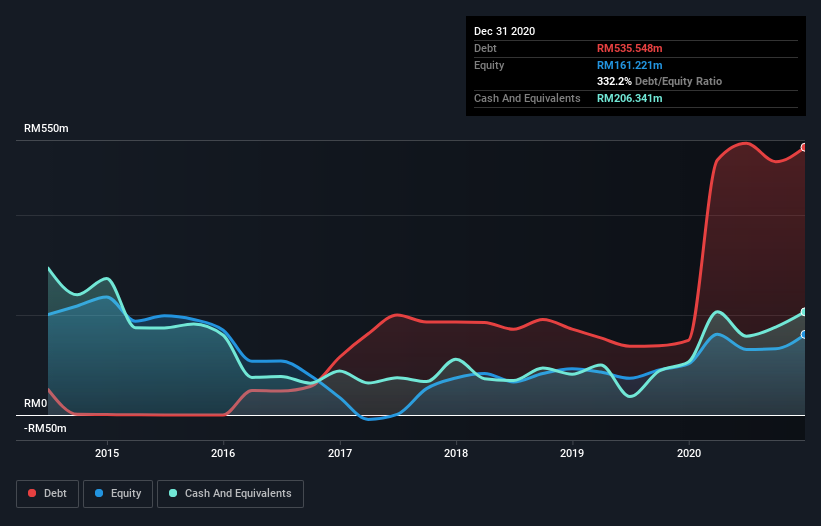The image size is (821, 526).
Task: Select the 2019 x-axis label
Action: 572,453
